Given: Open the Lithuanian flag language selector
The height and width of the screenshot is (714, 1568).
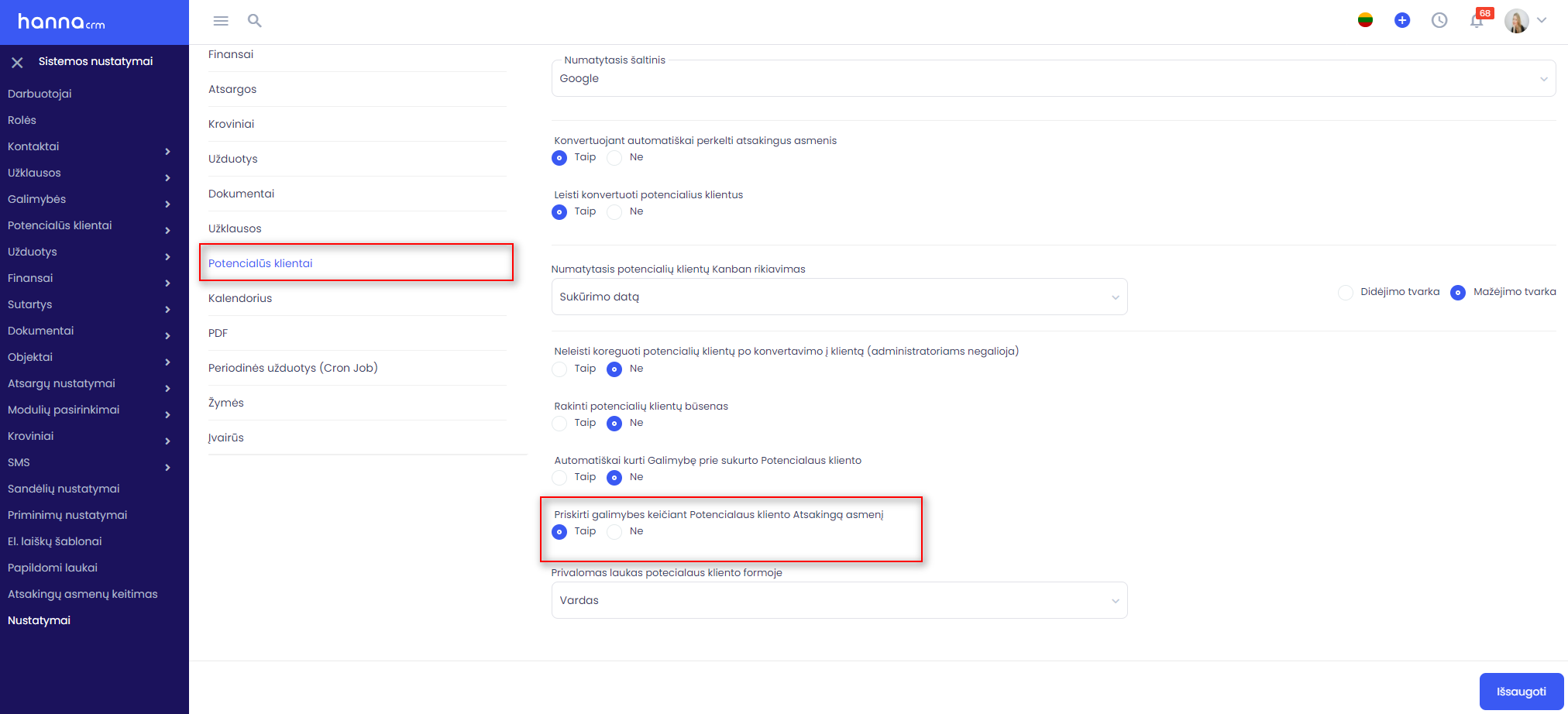Looking at the screenshot, I should (x=1365, y=20).
